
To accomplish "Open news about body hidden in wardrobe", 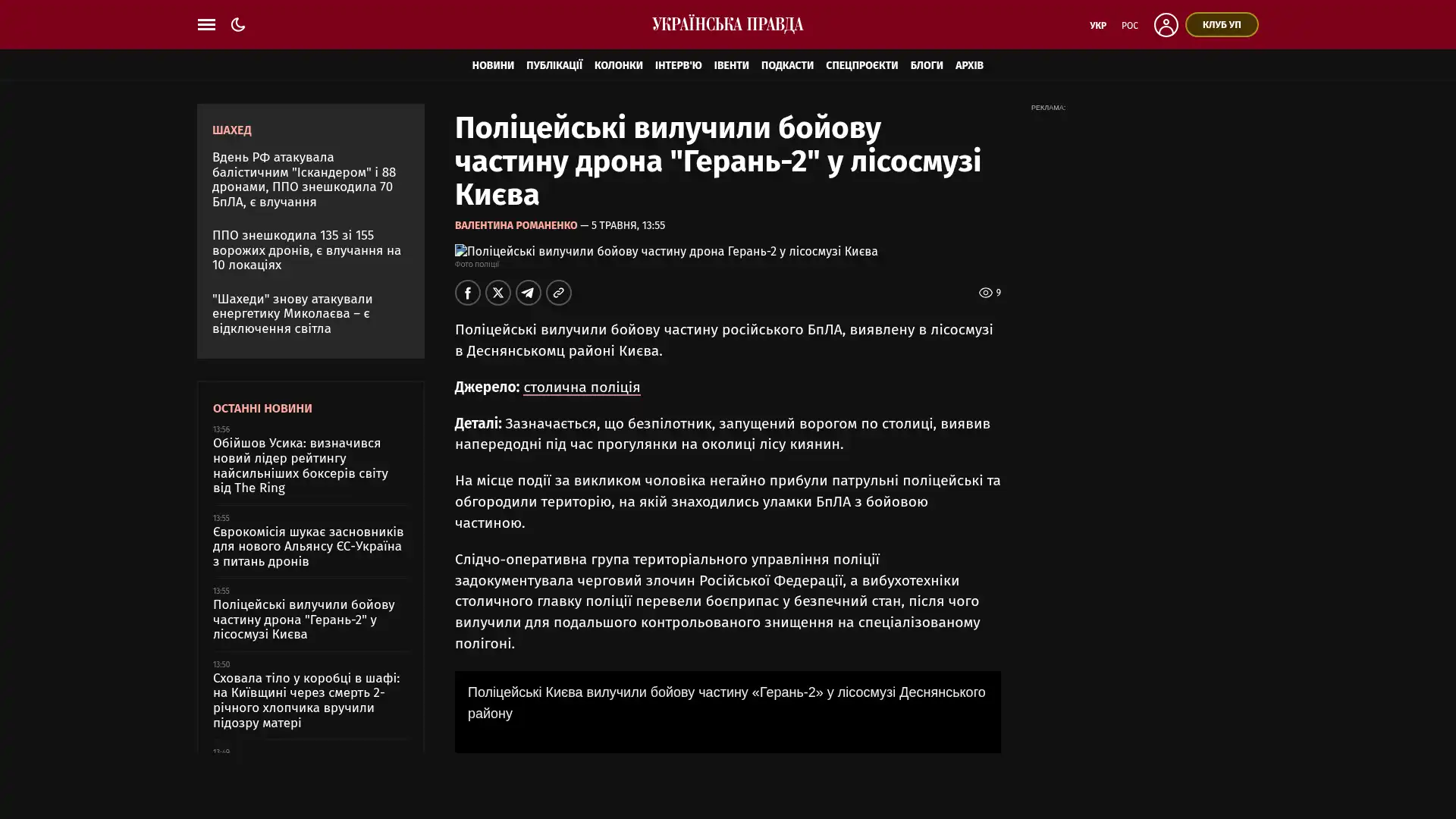I will [x=306, y=701].
